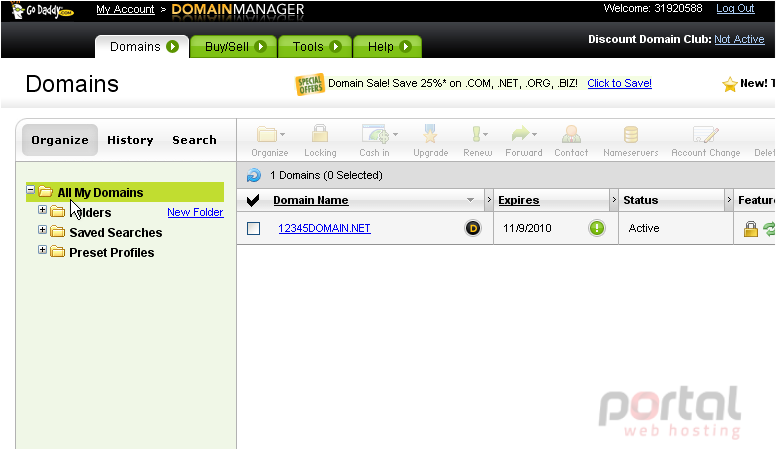Click the Status column header
Viewport: 776px width, 450px height.
coord(640,200)
